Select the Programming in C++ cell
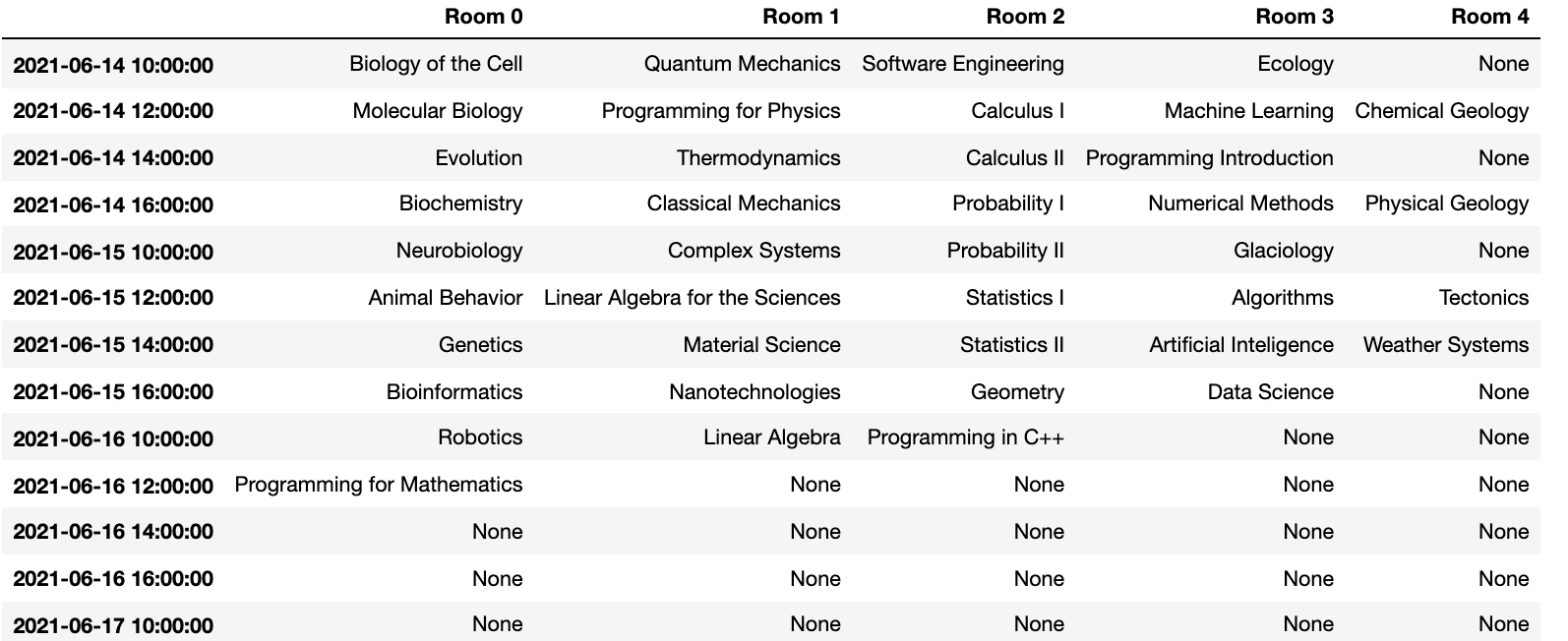This screenshot has height=641, width=1568. (965, 437)
